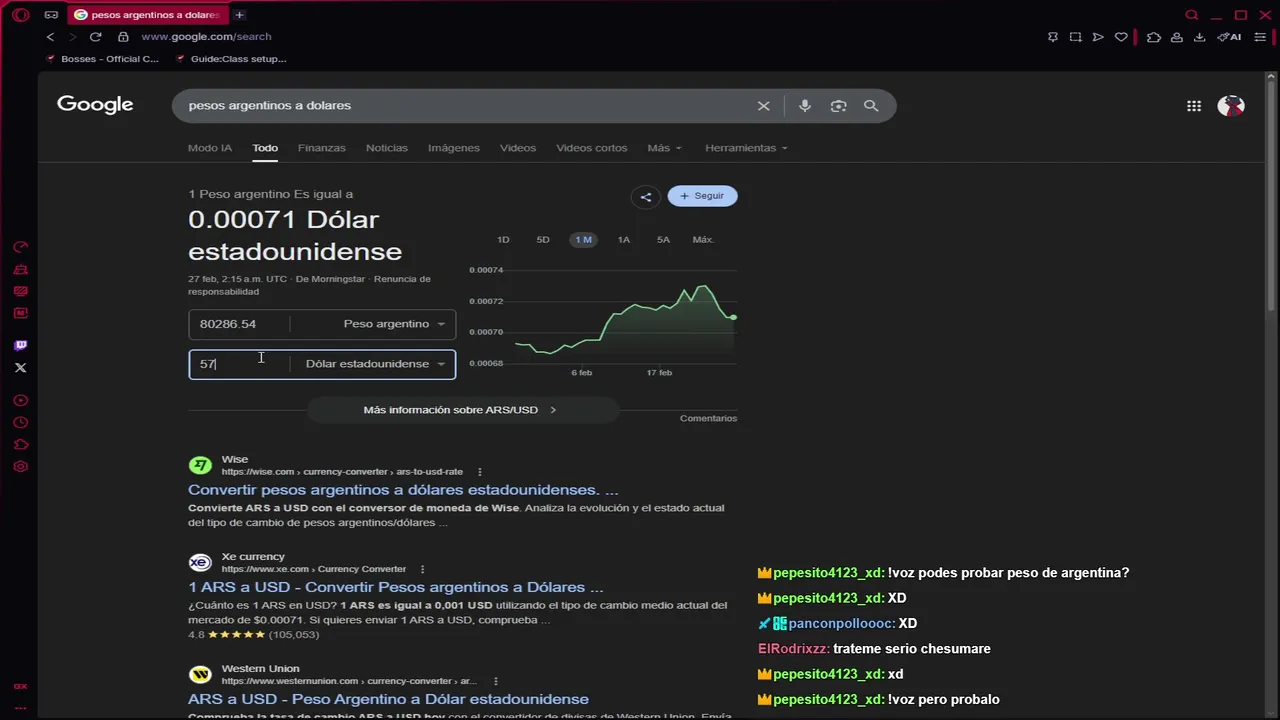View site security lock info

coord(123,37)
